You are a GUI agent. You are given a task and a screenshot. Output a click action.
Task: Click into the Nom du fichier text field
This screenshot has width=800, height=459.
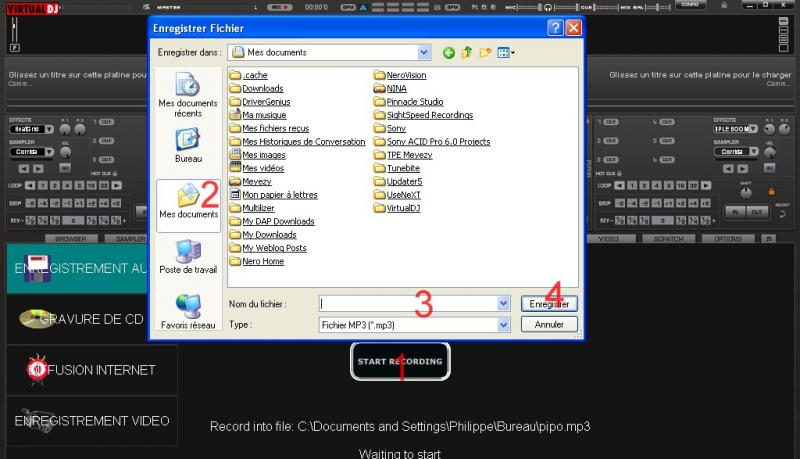[x=408, y=303]
